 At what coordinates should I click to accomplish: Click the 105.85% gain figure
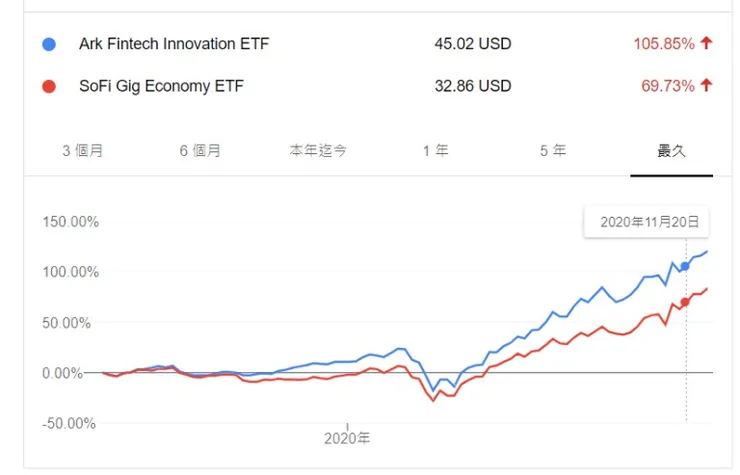pos(663,45)
